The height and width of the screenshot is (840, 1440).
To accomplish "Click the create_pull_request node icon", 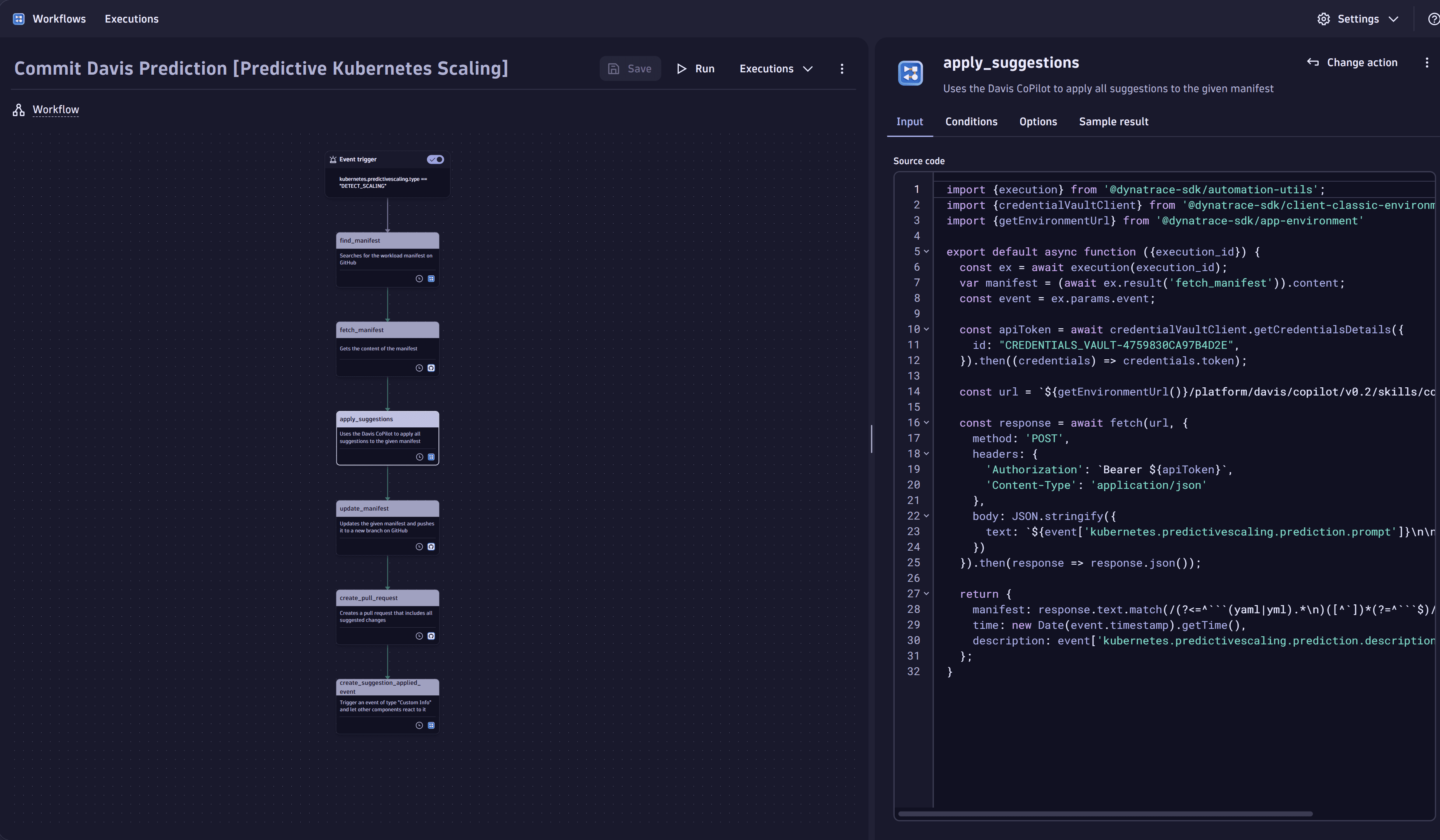I will coord(431,636).
